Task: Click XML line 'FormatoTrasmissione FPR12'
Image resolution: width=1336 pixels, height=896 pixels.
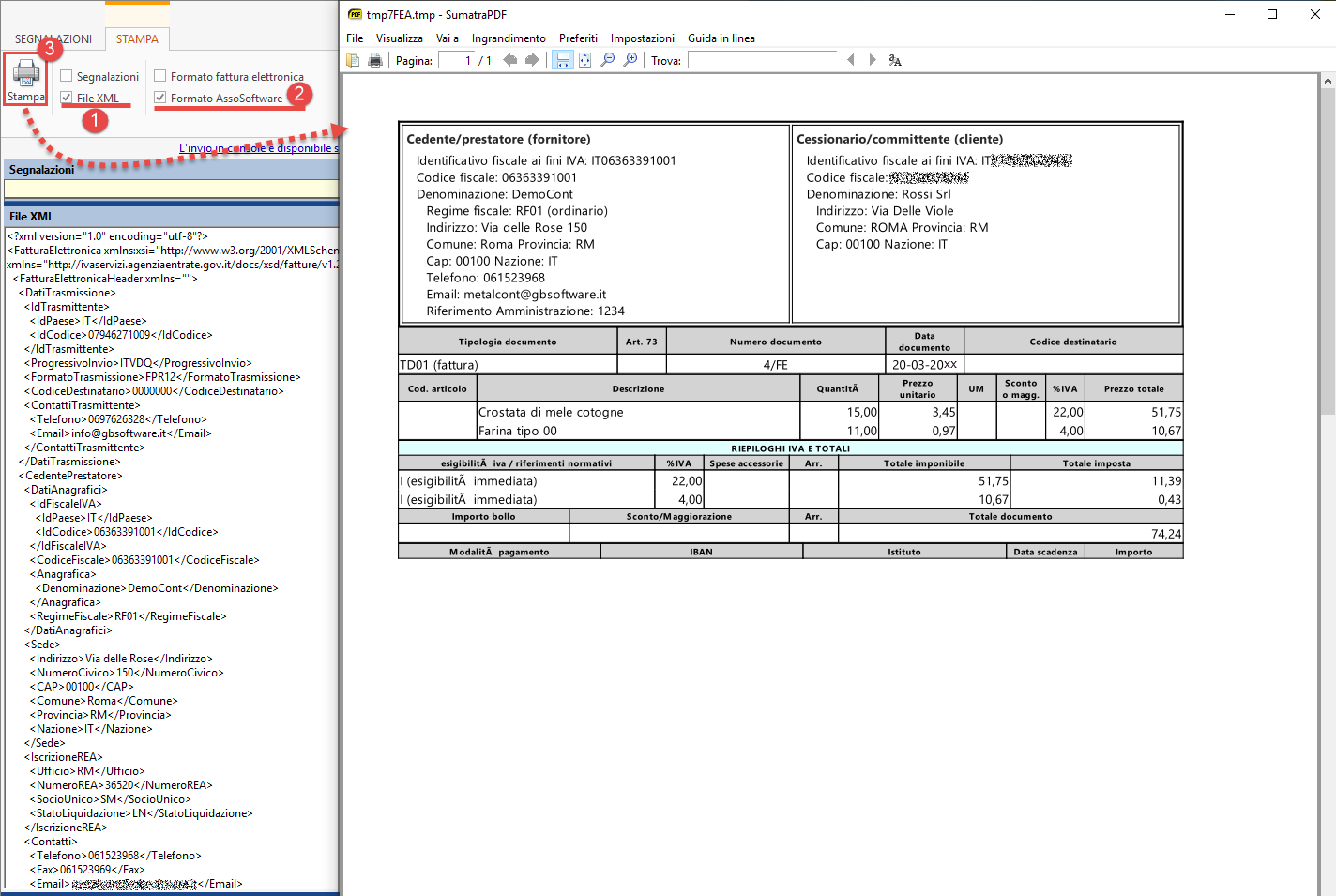Action: tap(162, 377)
